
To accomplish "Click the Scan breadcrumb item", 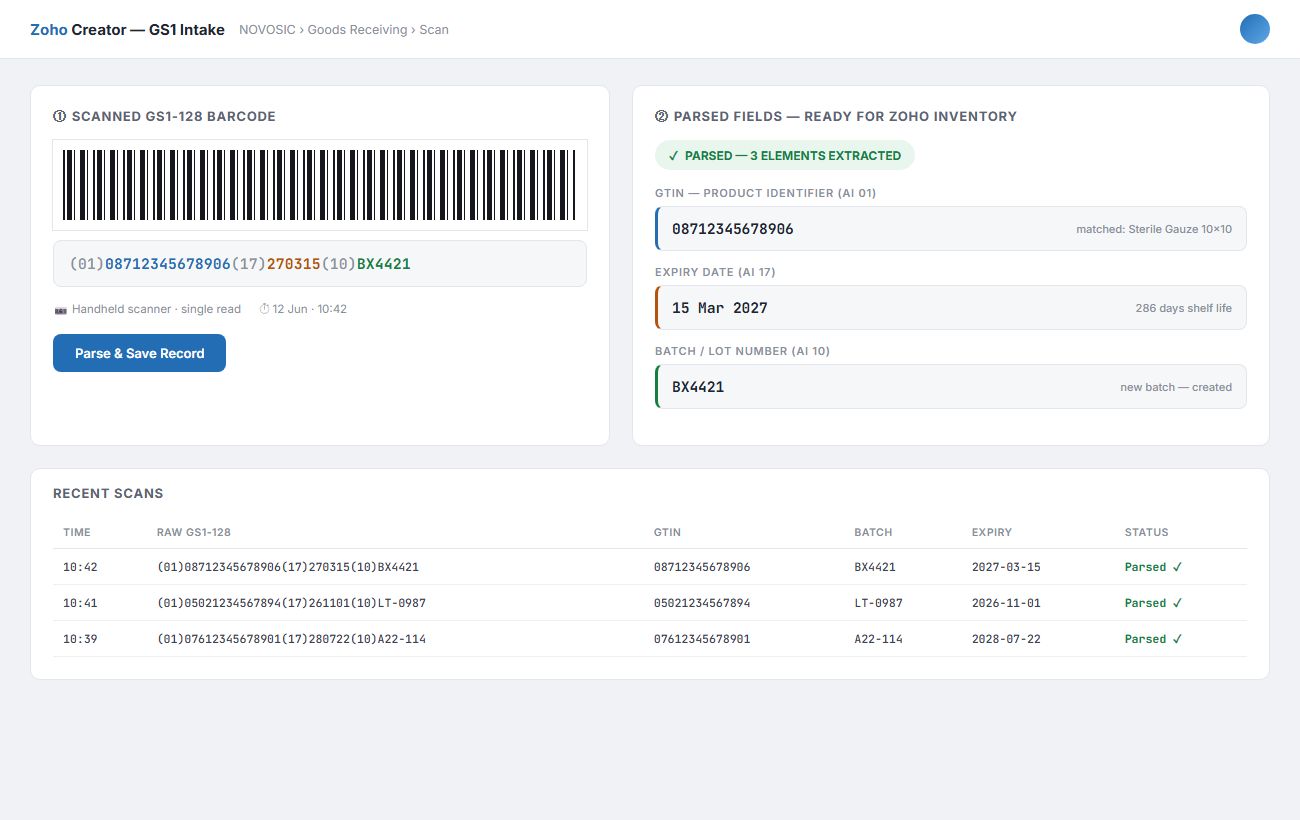I will pos(434,30).
